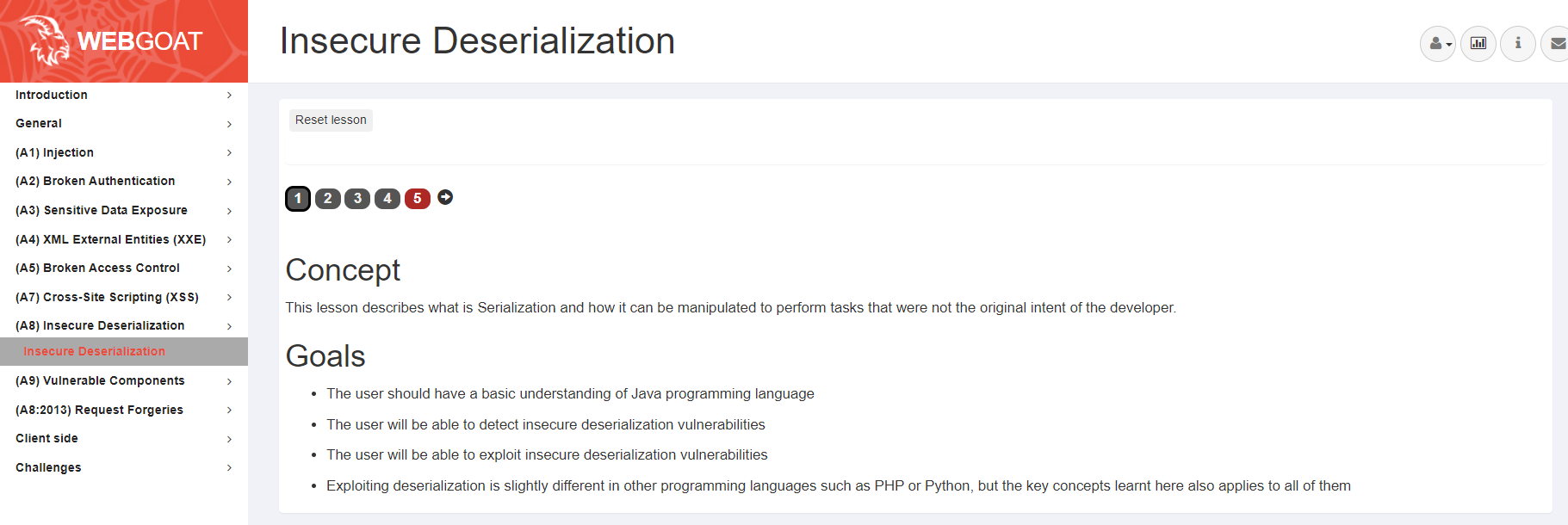Open (A7) Cross-Site Scripting (XSS) menu
1568x525 pixels.
[107, 297]
